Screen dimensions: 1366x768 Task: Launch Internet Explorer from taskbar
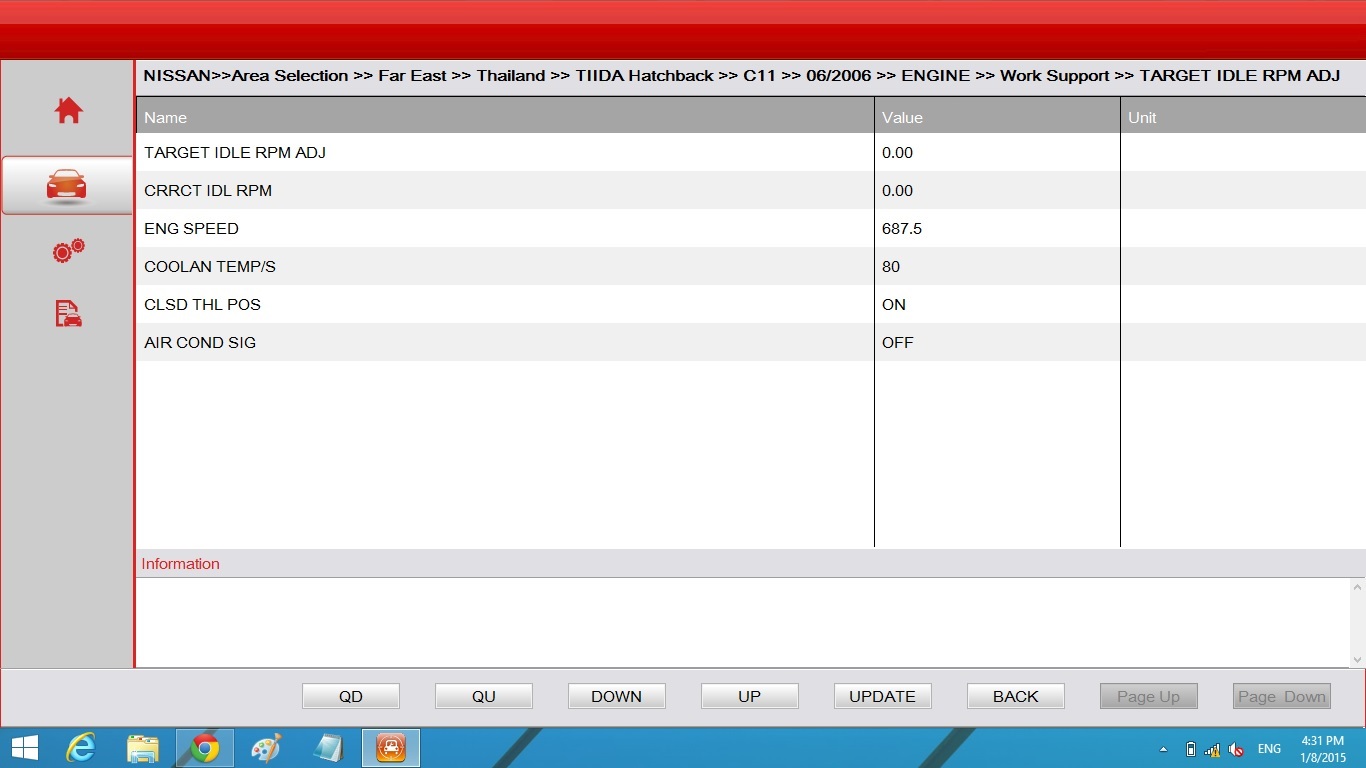80,748
